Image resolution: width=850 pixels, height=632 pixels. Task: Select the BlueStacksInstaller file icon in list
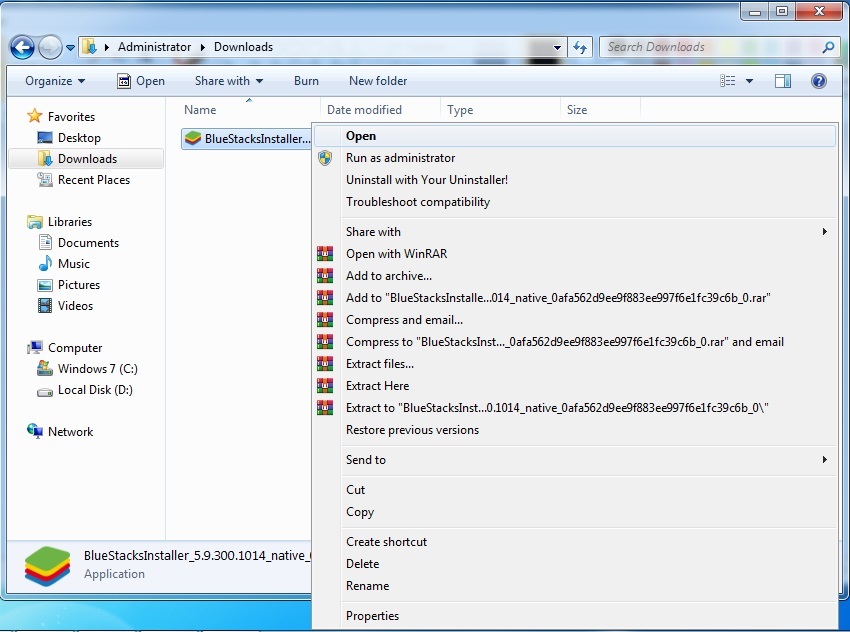tap(193, 139)
